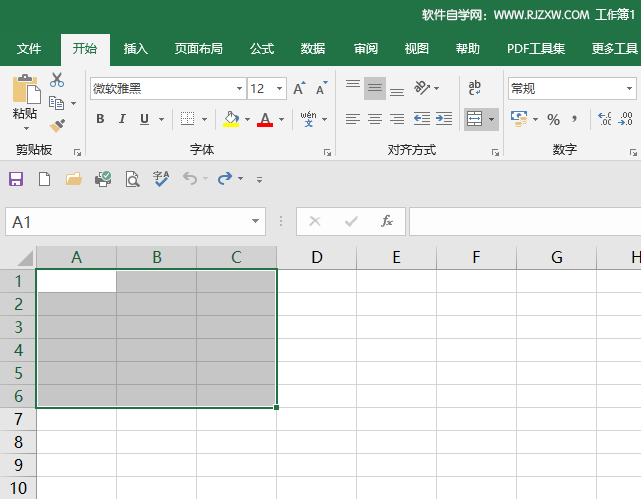Screen dimensions: 641x499
Task: Quick print icon in toolbar
Action: click(x=103, y=179)
